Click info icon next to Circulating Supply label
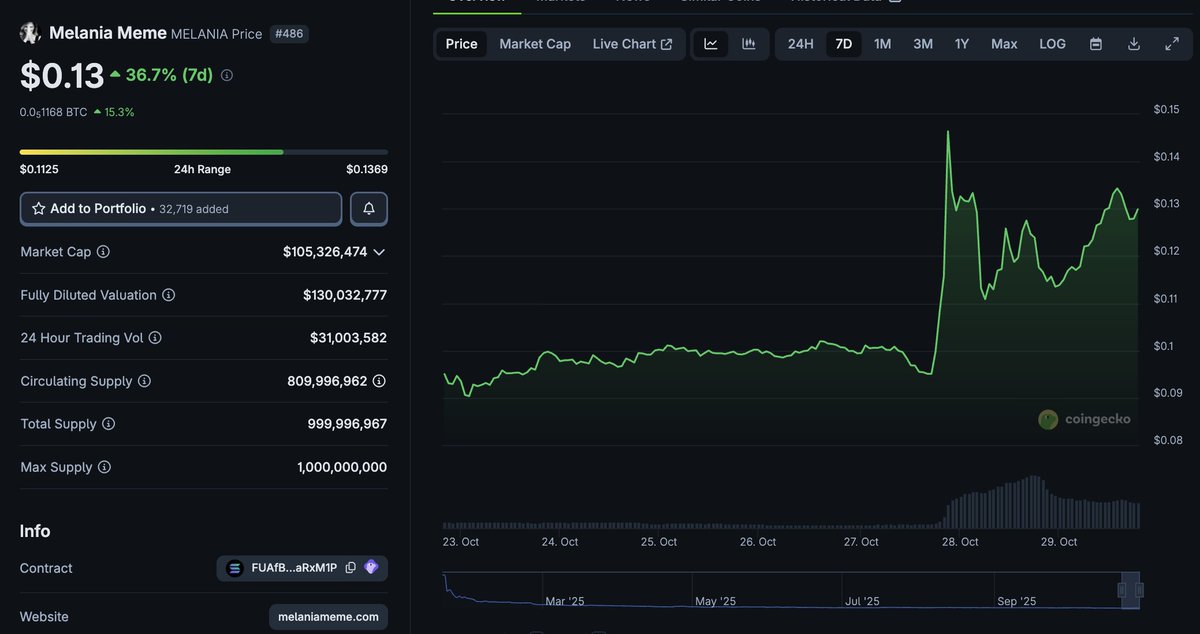 click(x=144, y=381)
